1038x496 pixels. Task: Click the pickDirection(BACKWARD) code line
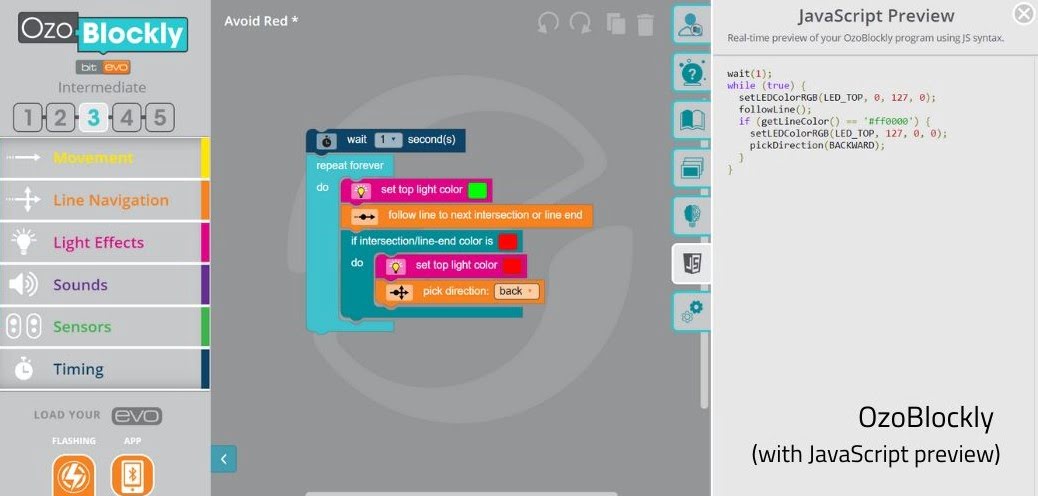pyautogui.click(x=817, y=145)
